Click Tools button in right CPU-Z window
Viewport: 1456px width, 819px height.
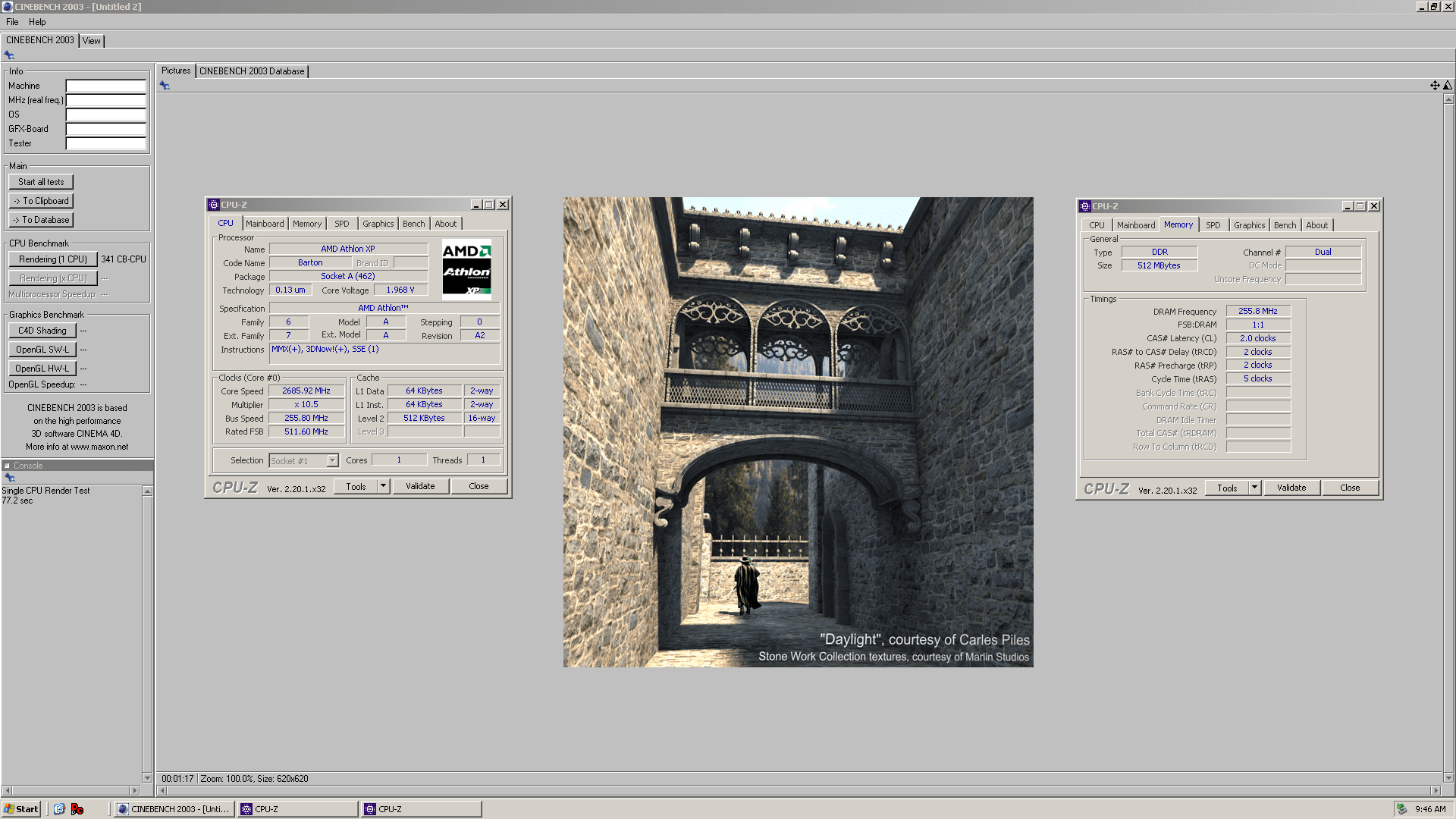[1227, 488]
